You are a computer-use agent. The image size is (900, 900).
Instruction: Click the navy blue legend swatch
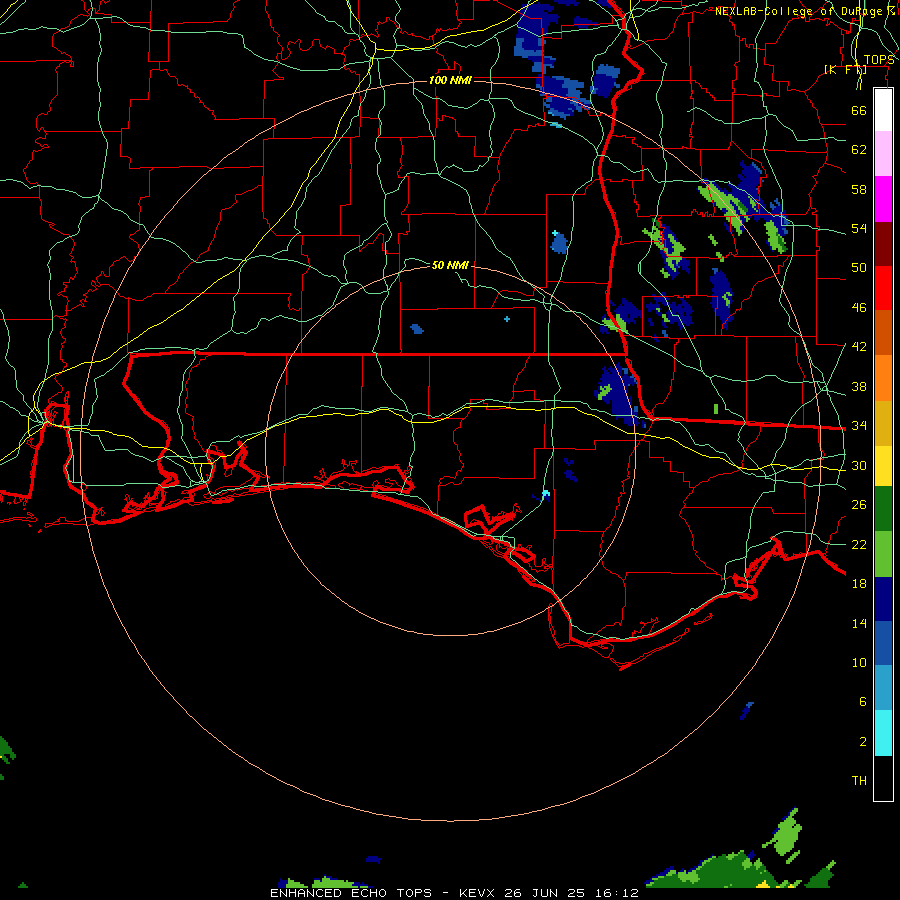[883, 599]
